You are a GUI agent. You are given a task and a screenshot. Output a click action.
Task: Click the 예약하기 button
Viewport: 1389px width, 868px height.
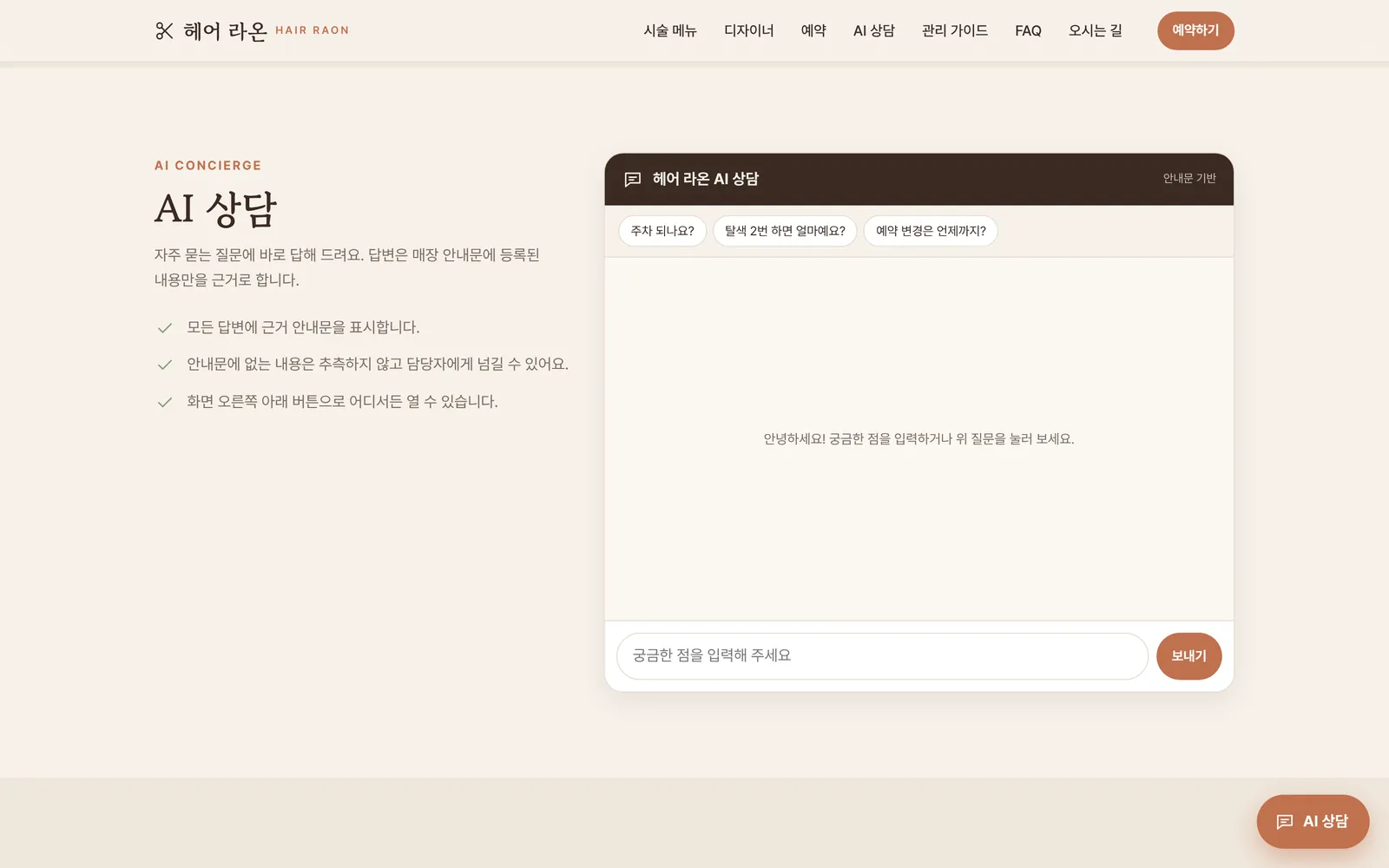[x=1195, y=30]
